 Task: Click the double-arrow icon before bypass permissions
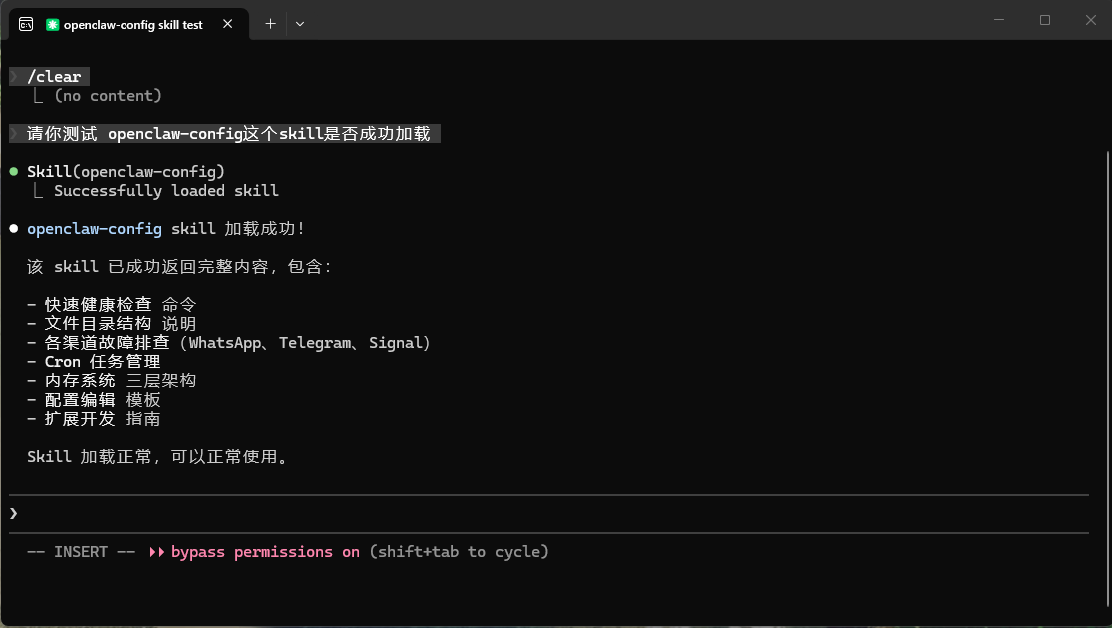pos(157,551)
